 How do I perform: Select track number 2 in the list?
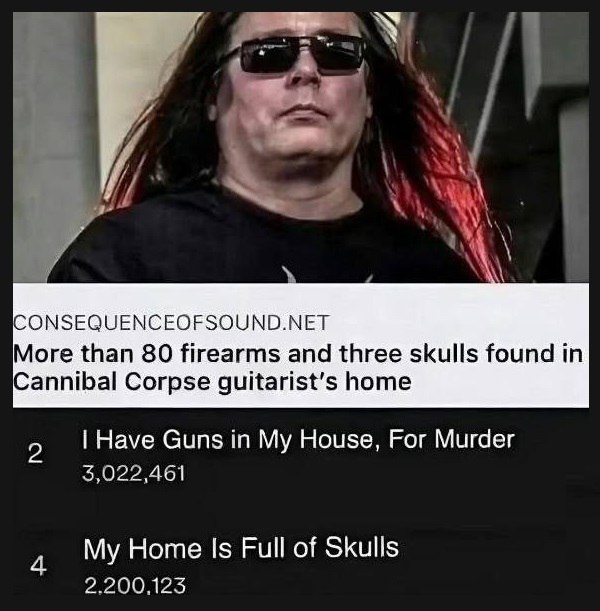pyautogui.click(x=35, y=454)
